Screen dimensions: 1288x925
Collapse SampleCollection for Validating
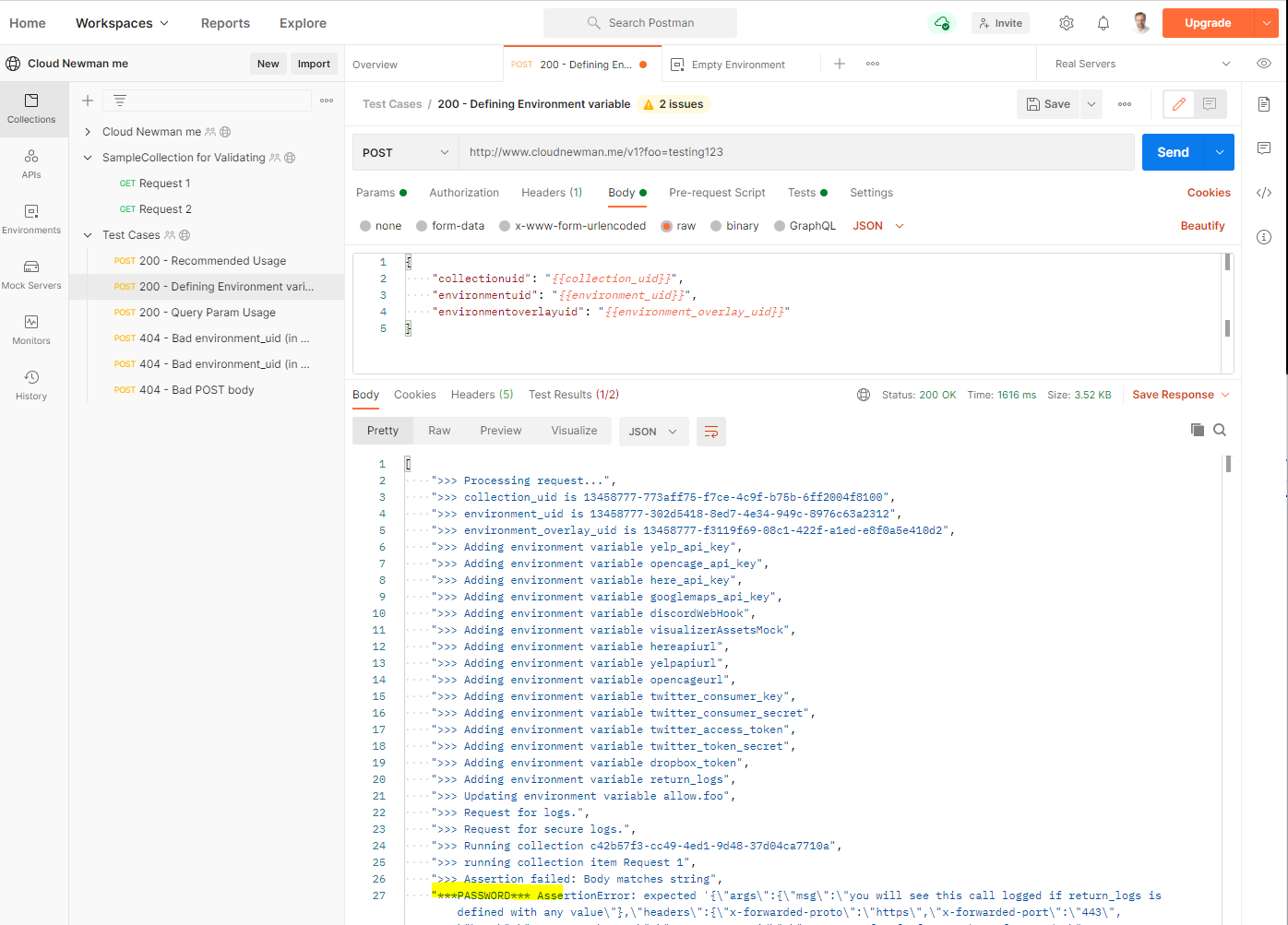(x=88, y=158)
